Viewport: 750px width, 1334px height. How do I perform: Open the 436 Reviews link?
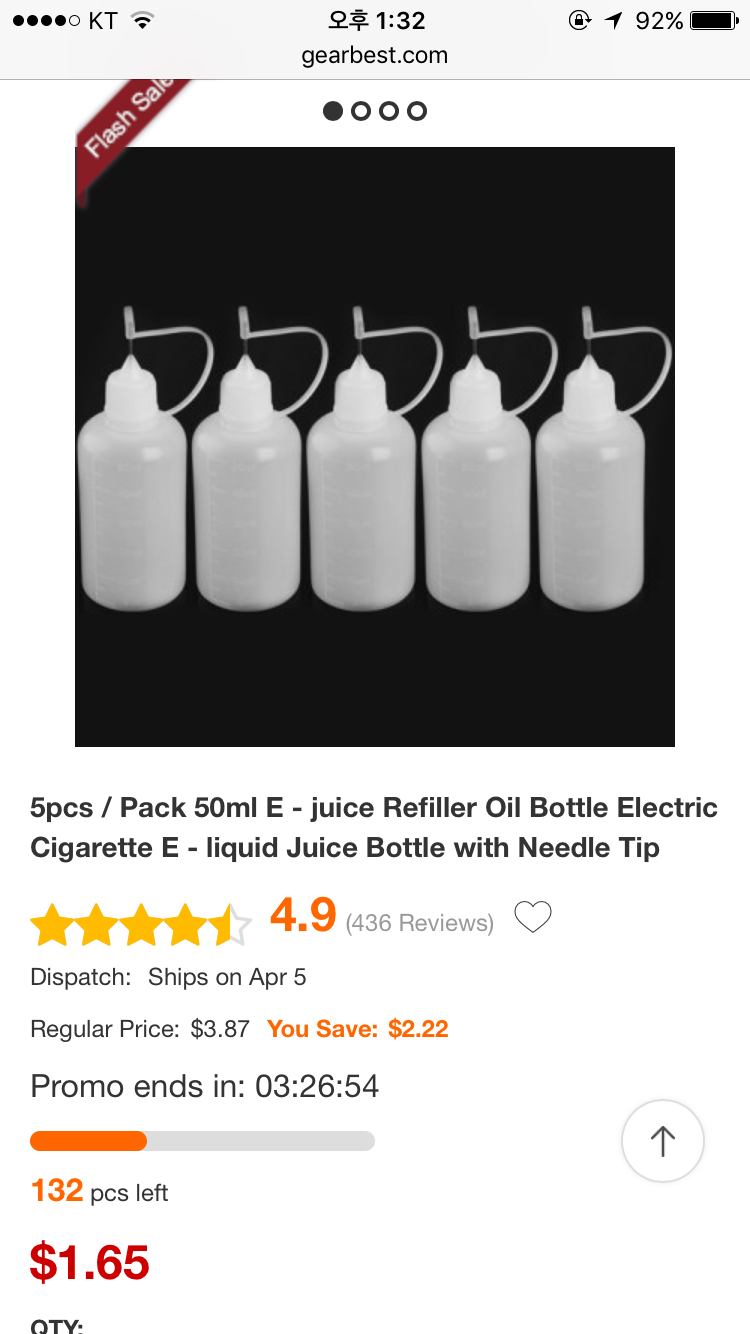pyautogui.click(x=420, y=923)
